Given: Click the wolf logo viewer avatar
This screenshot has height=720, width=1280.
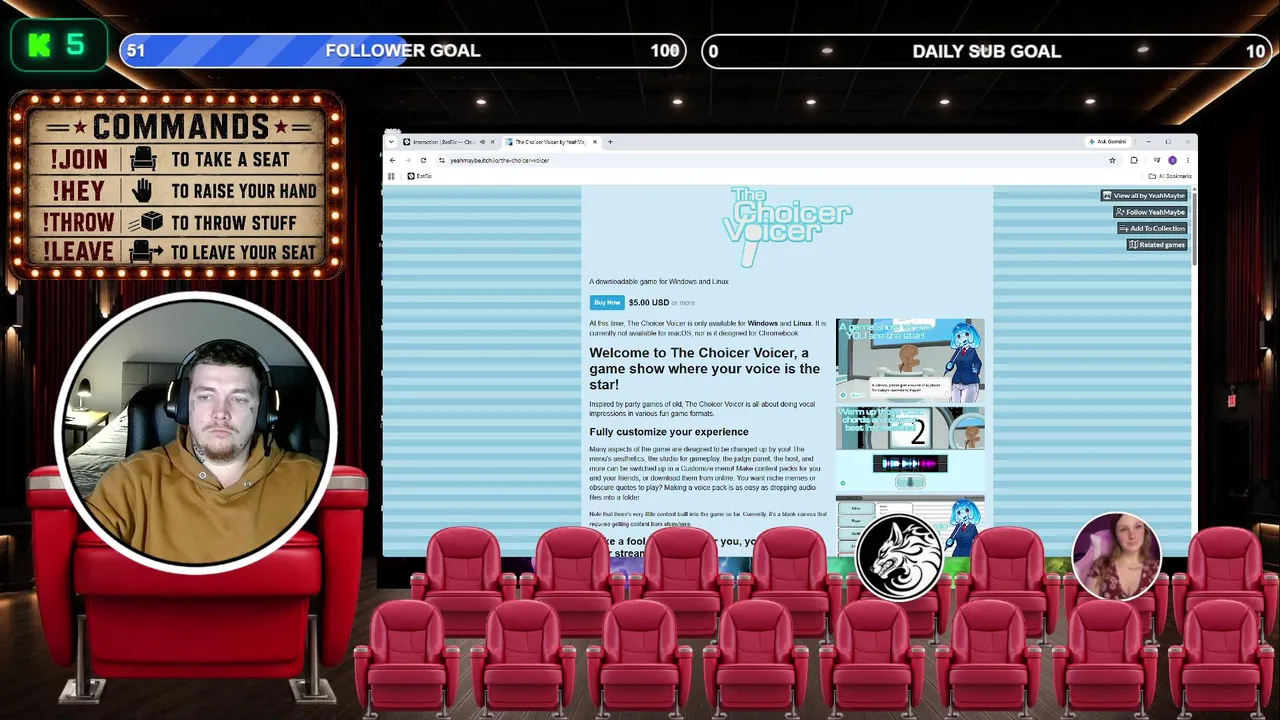Looking at the screenshot, I should pos(899,558).
